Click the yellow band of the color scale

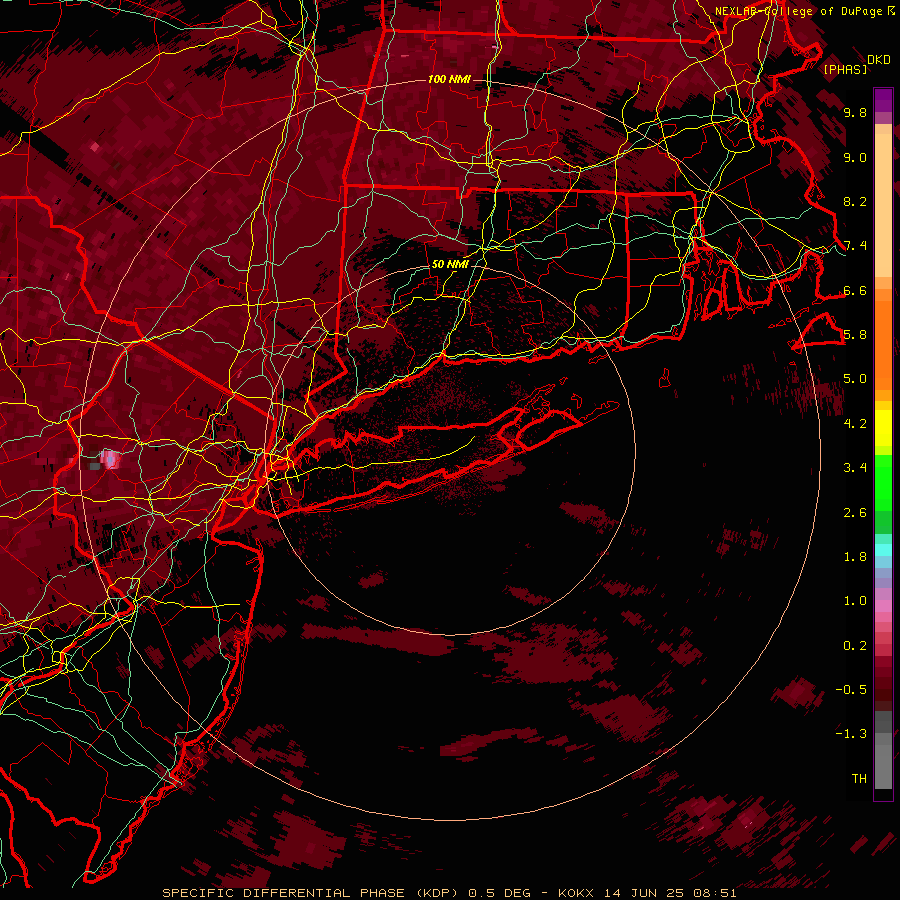click(x=883, y=428)
